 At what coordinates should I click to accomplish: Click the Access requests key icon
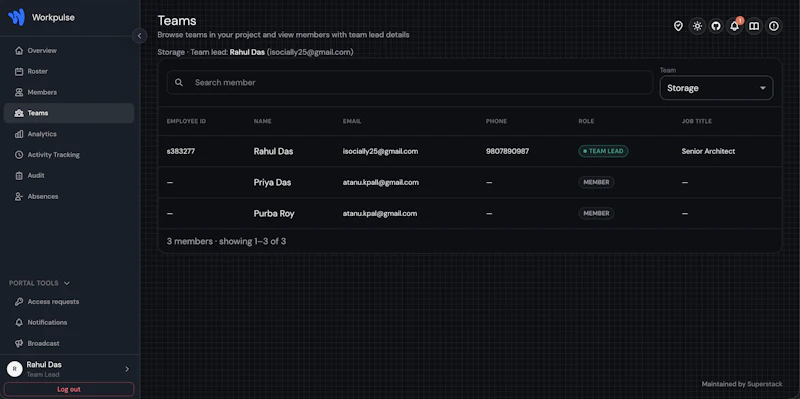point(19,302)
